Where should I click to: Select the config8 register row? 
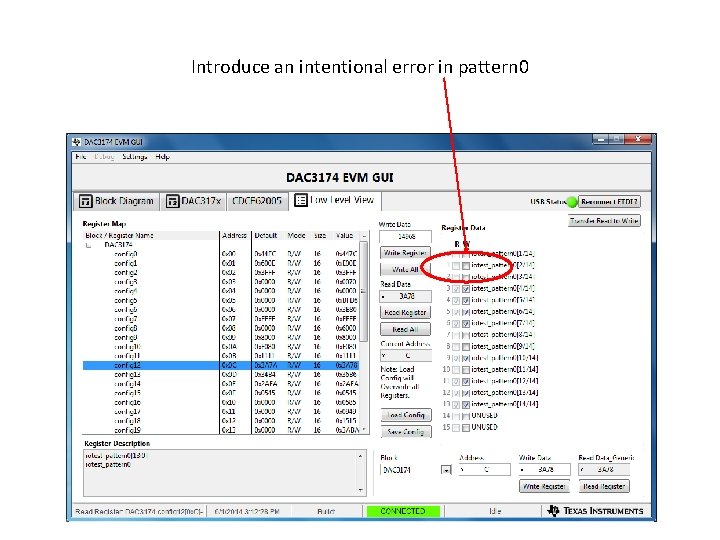click(221, 328)
